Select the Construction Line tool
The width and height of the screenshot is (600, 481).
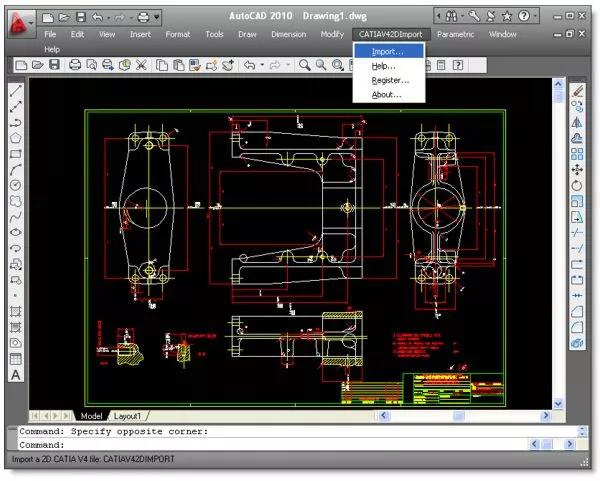coord(16,107)
